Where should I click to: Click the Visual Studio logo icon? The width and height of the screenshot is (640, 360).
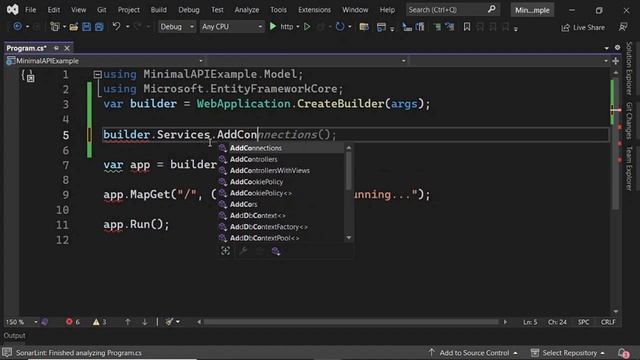(13, 9)
